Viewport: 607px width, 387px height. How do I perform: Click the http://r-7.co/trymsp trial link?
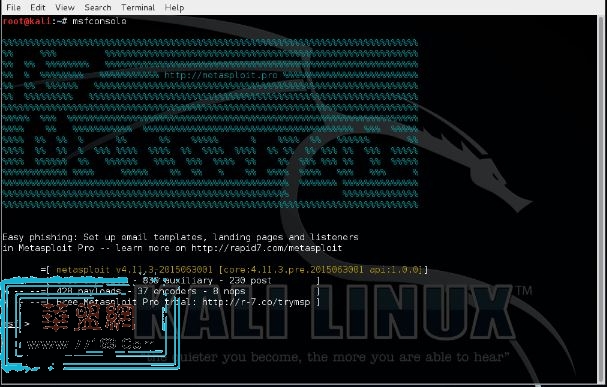click(x=256, y=302)
